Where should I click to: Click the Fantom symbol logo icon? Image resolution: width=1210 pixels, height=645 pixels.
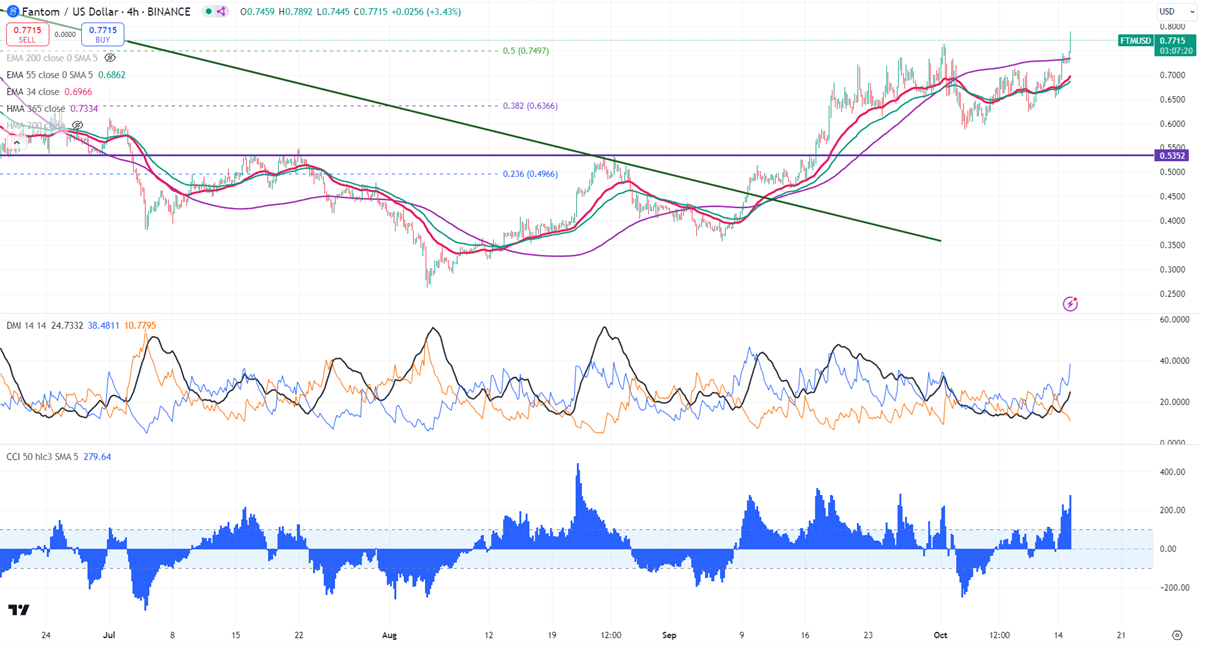coord(12,11)
